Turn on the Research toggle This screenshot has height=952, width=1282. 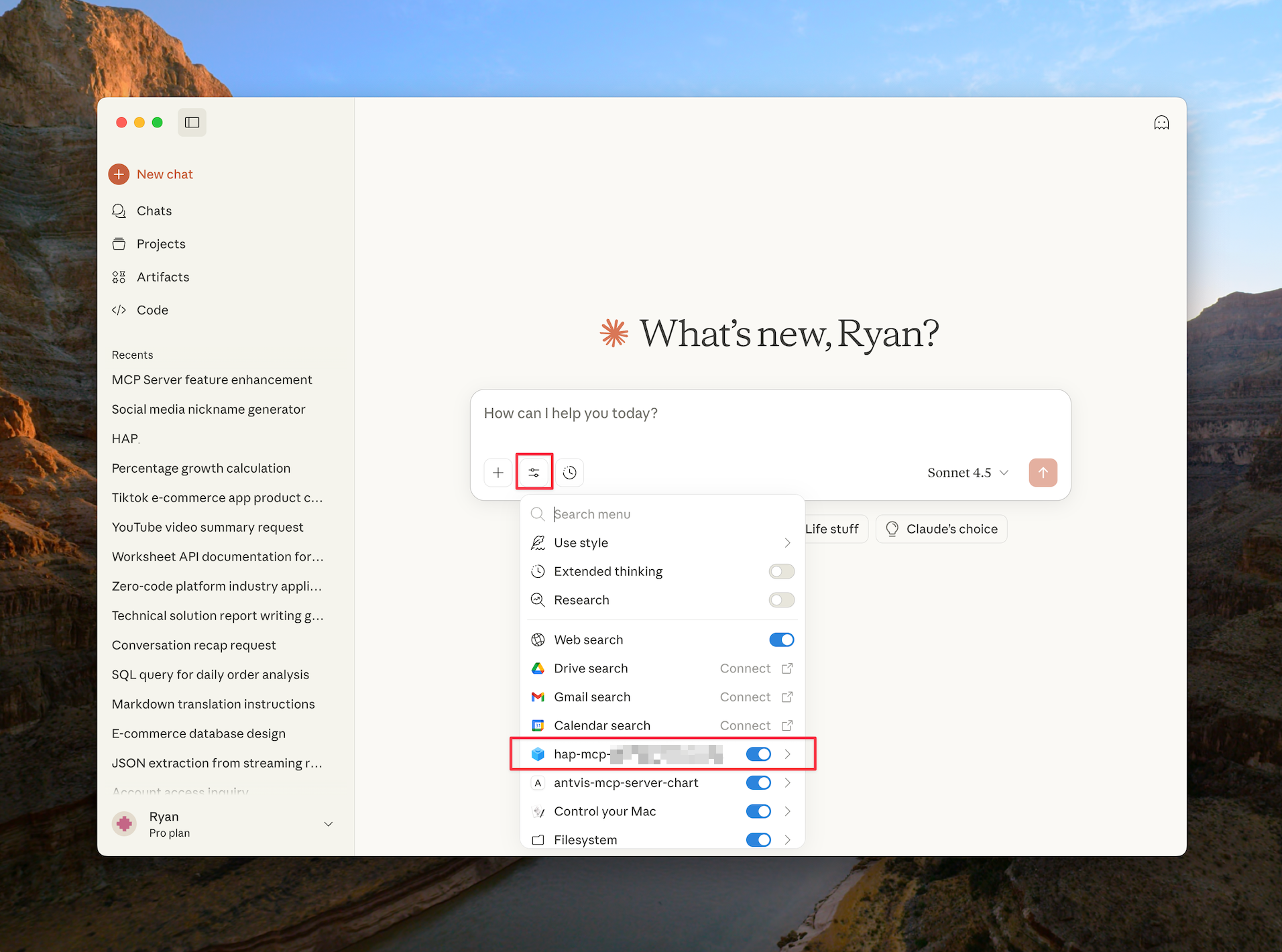tap(781, 600)
